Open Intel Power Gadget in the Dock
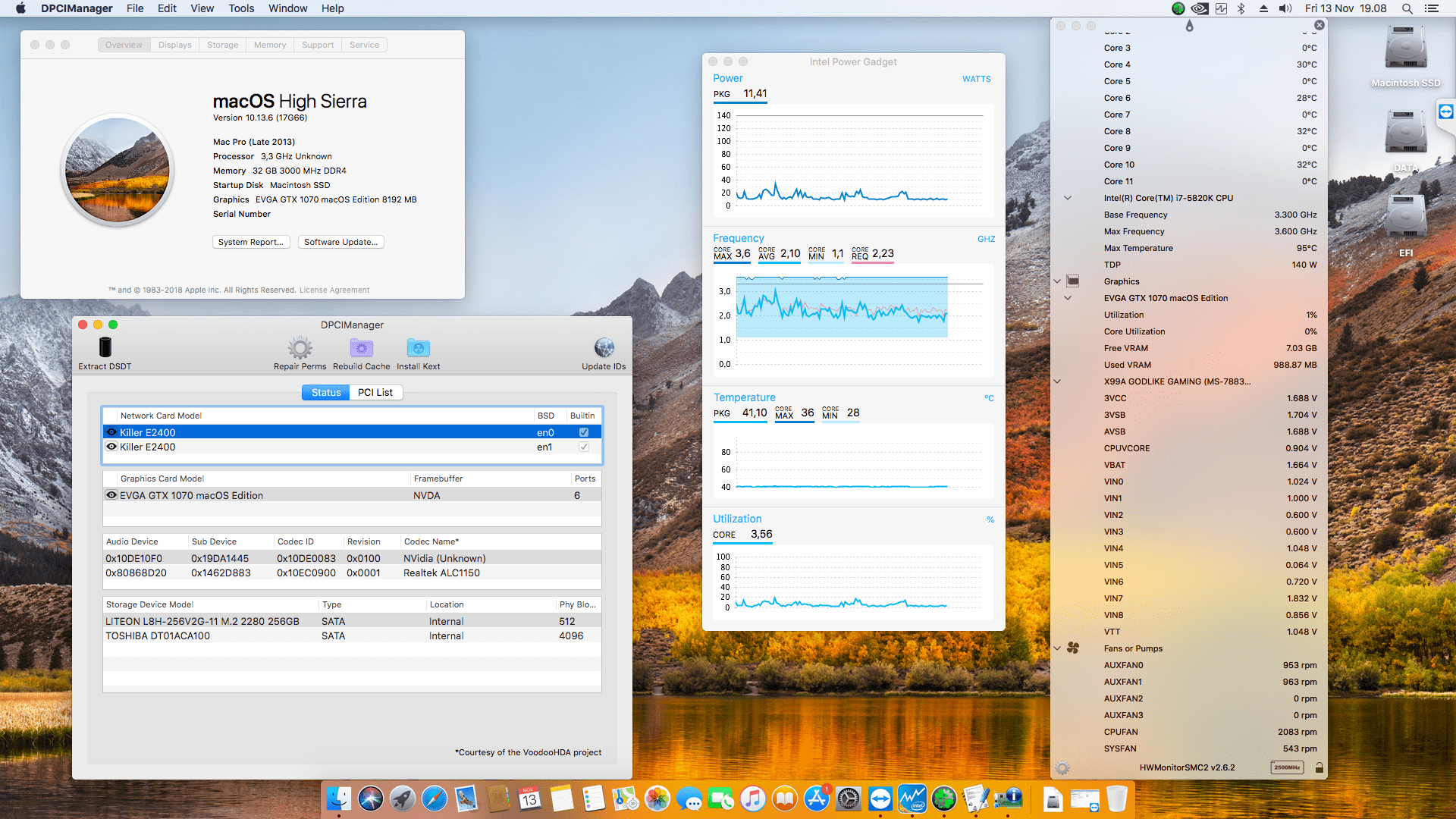Viewport: 1456px width, 819px height. click(x=912, y=799)
